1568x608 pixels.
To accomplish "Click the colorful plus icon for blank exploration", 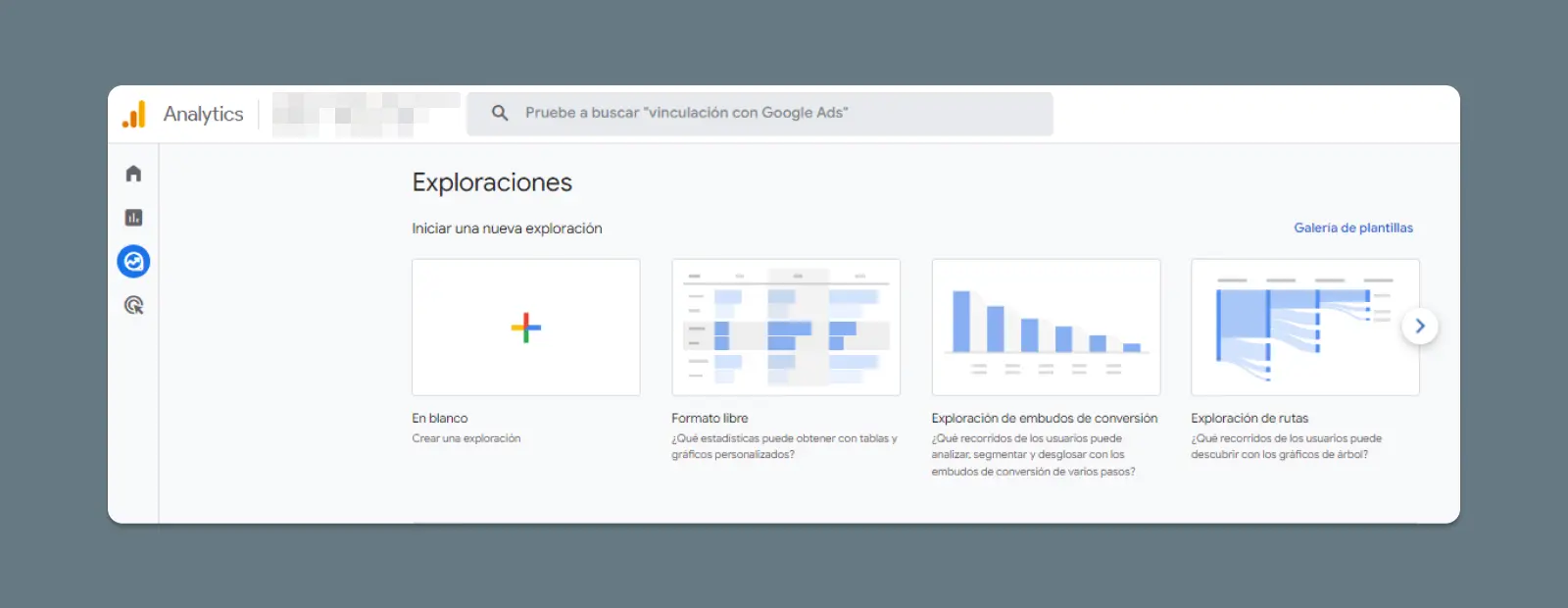I will [526, 328].
